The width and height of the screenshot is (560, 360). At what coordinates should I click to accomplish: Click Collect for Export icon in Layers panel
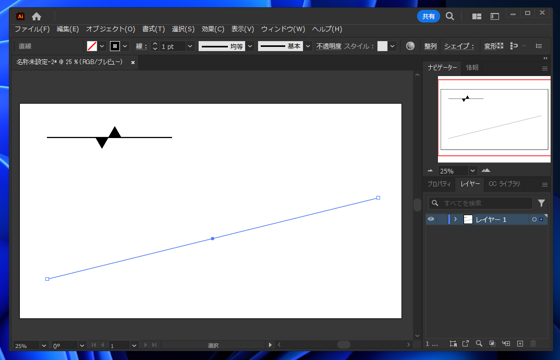(x=453, y=344)
